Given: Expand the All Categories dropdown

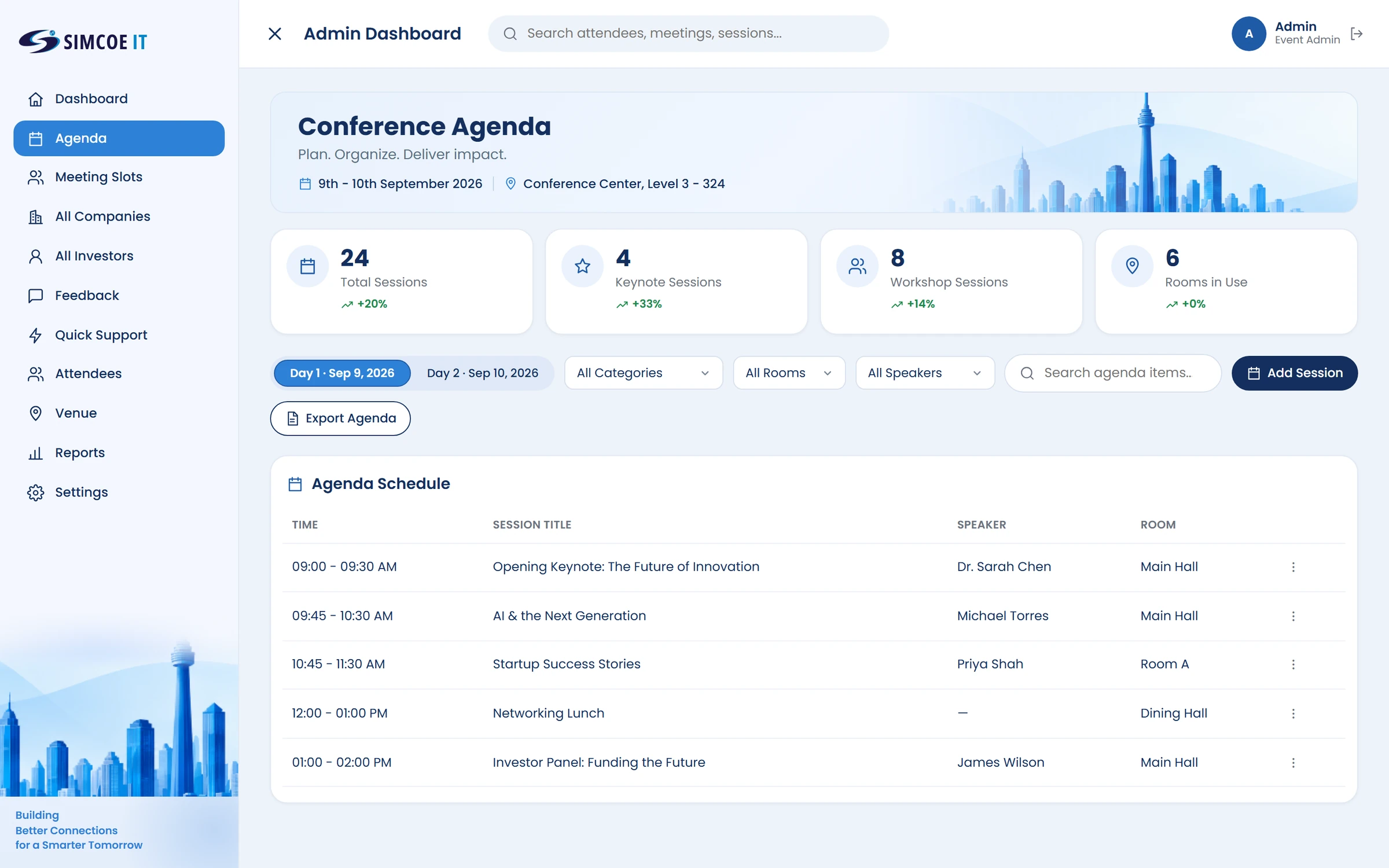Looking at the screenshot, I should 644,373.
